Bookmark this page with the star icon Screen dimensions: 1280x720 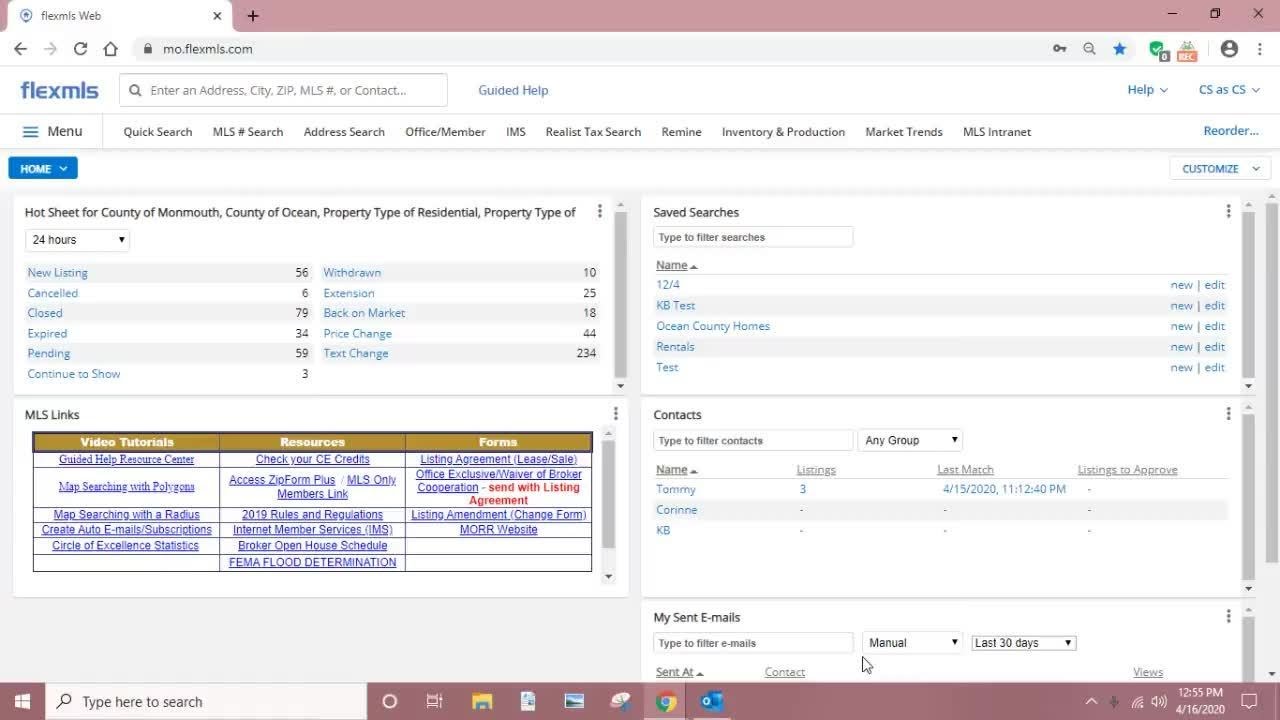click(1120, 48)
